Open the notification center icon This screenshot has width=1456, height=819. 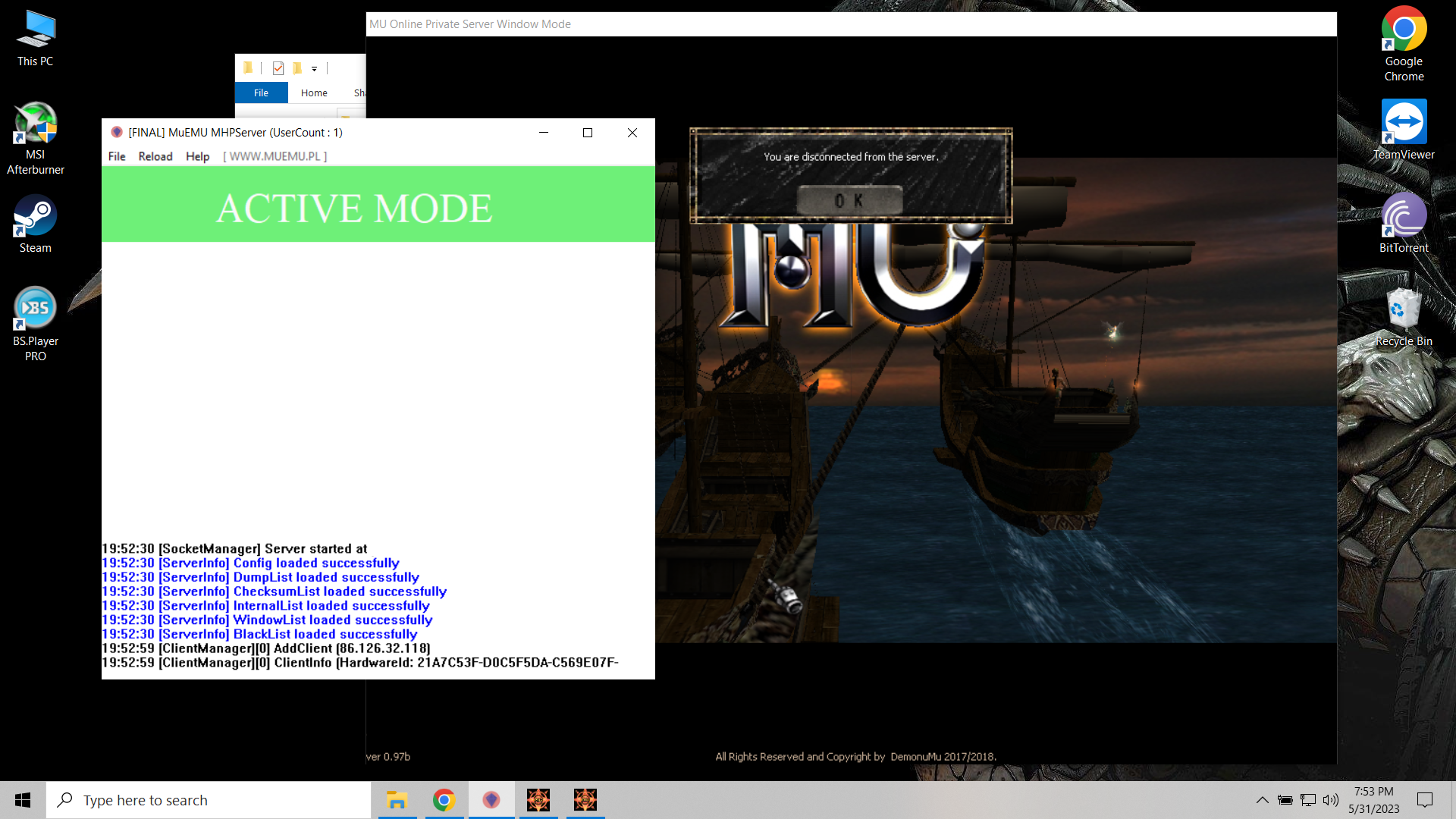coord(1425,800)
